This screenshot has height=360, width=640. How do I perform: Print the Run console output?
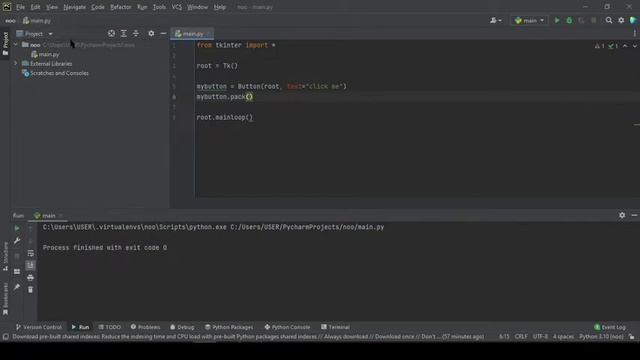pyautogui.click(x=31, y=278)
